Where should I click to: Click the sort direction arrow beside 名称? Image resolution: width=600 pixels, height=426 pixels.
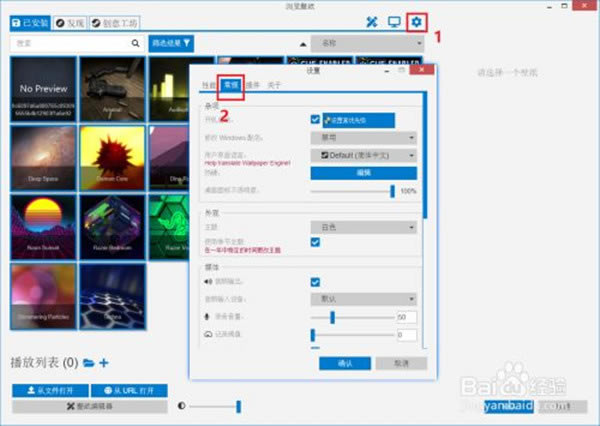304,44
